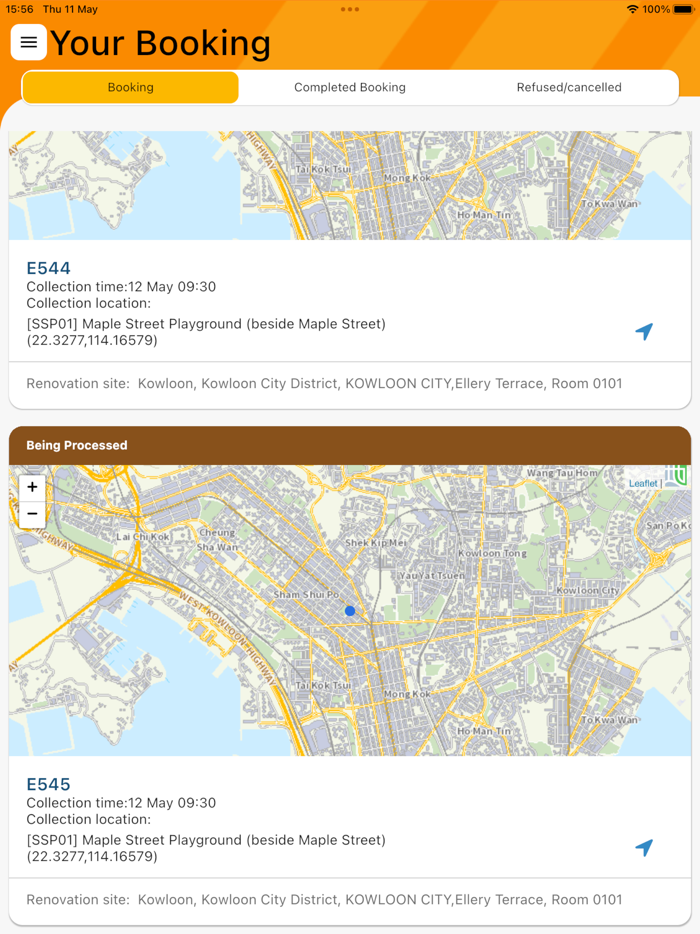Screen dimensions: 700x934
Task: Tap the navigation arrow for booking E545
Action: [x=644, y=847]
